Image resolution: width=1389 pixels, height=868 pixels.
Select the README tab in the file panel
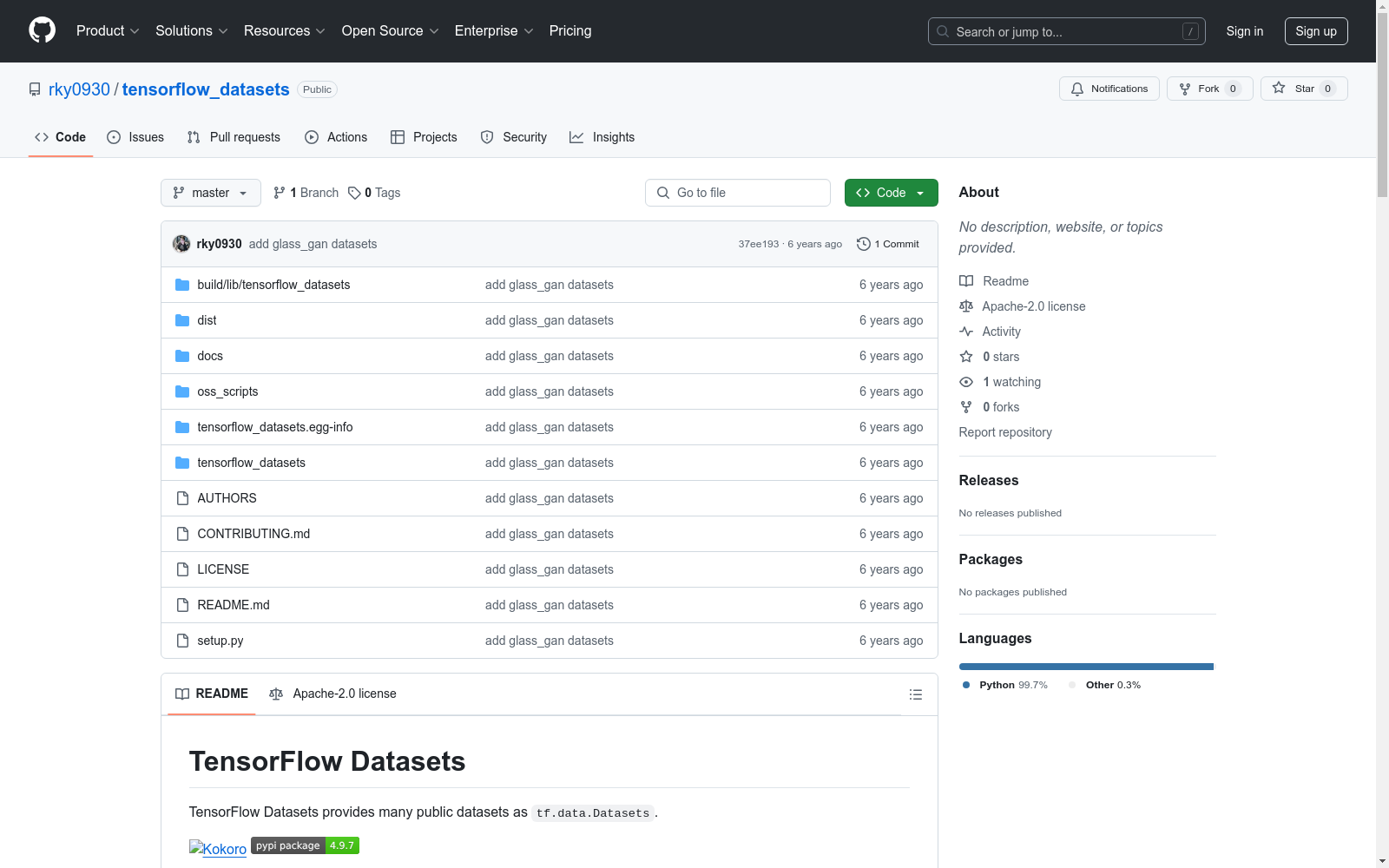[212, 694]
